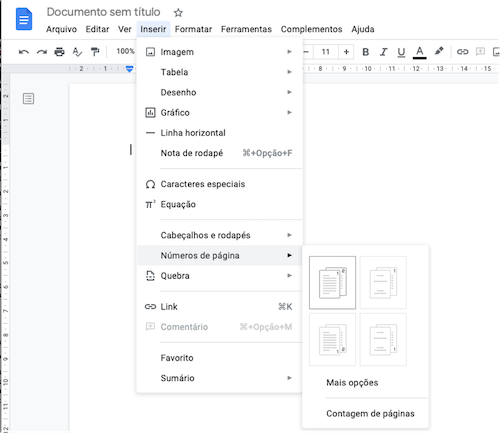Screen dimensions: 500x433
Task: Expand the Cabeçalhos e rodapés submenu
Action: click(219, 235)
